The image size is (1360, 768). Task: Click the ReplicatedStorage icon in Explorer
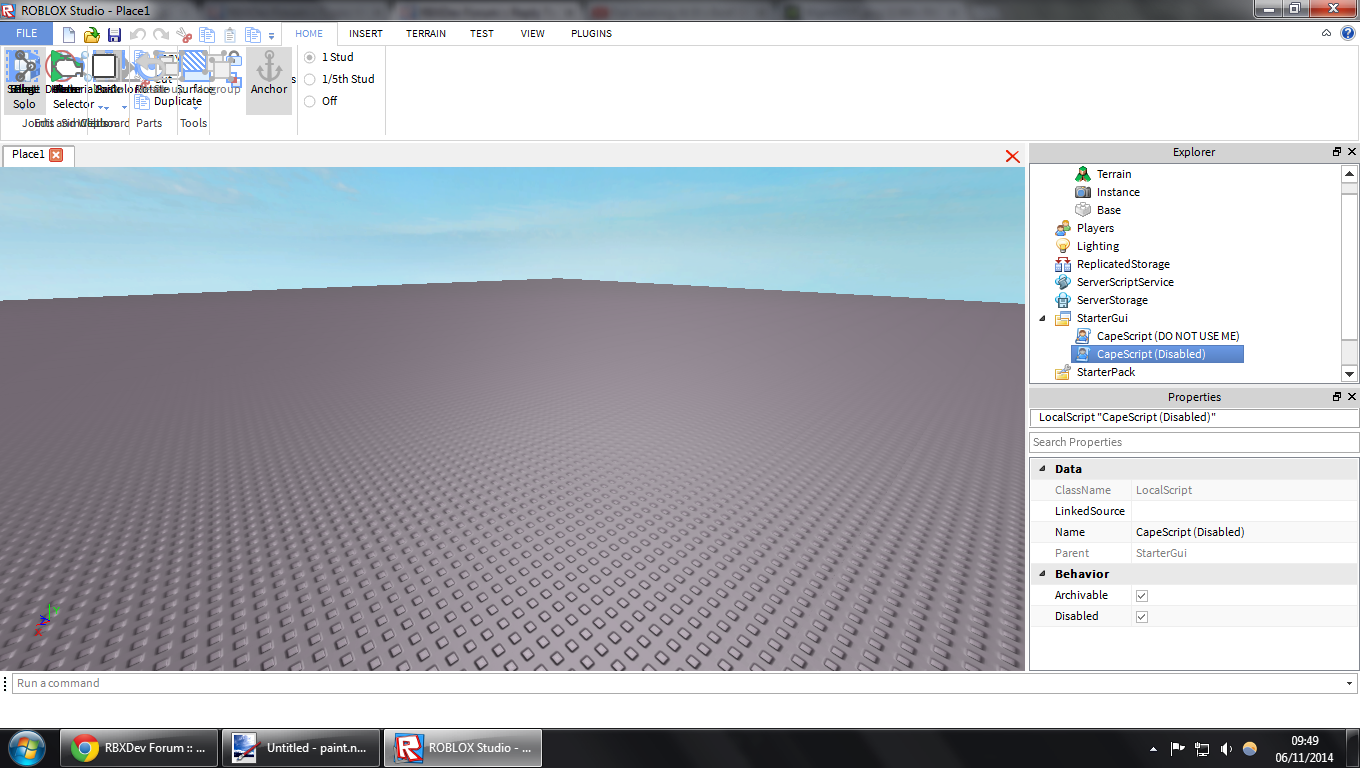pos(1063,264)
